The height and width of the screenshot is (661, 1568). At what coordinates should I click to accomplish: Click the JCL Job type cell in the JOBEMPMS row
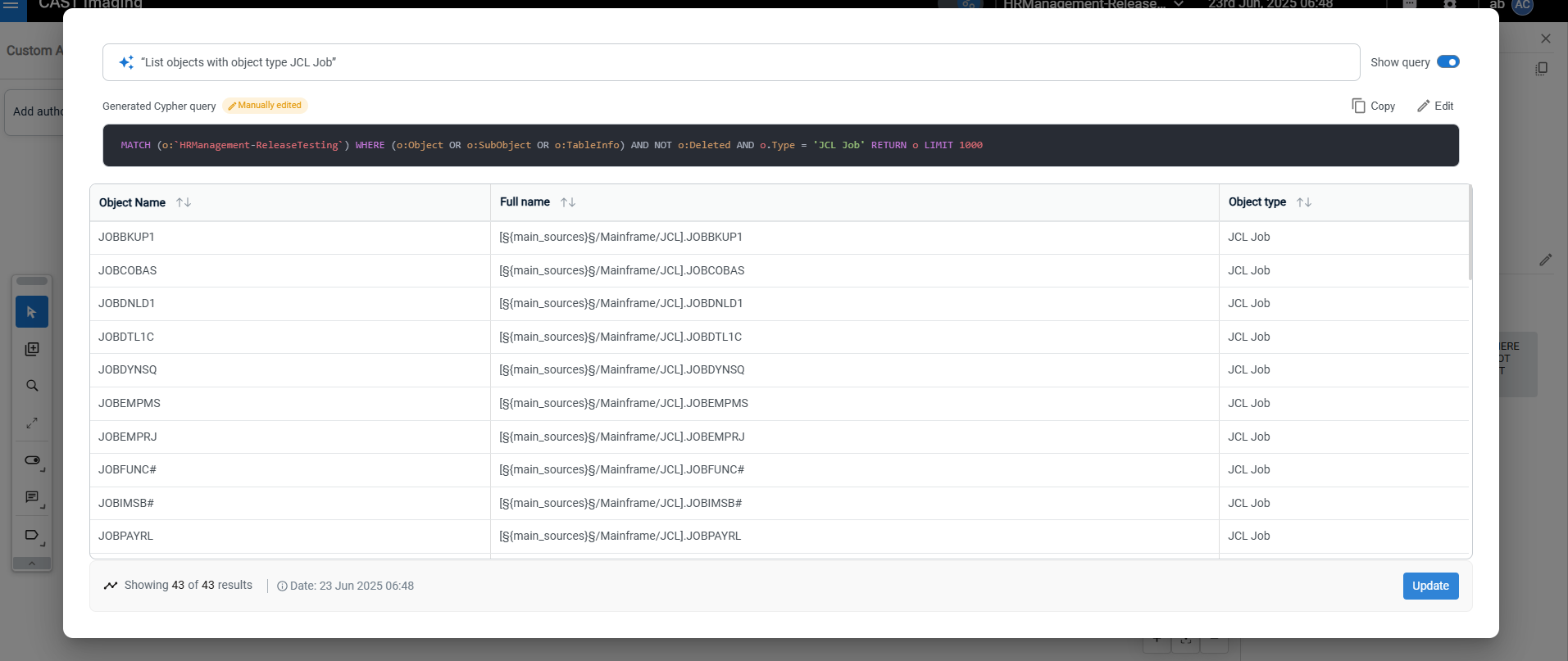[x=1344, y=404]
